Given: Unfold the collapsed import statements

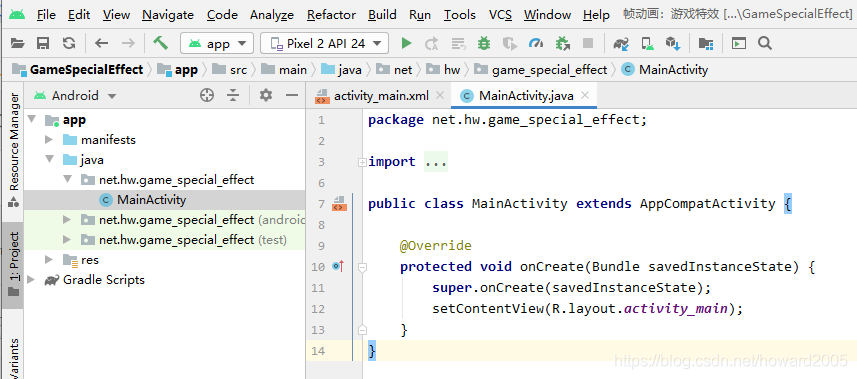Looking at the screenshot, I should [361, 162].
